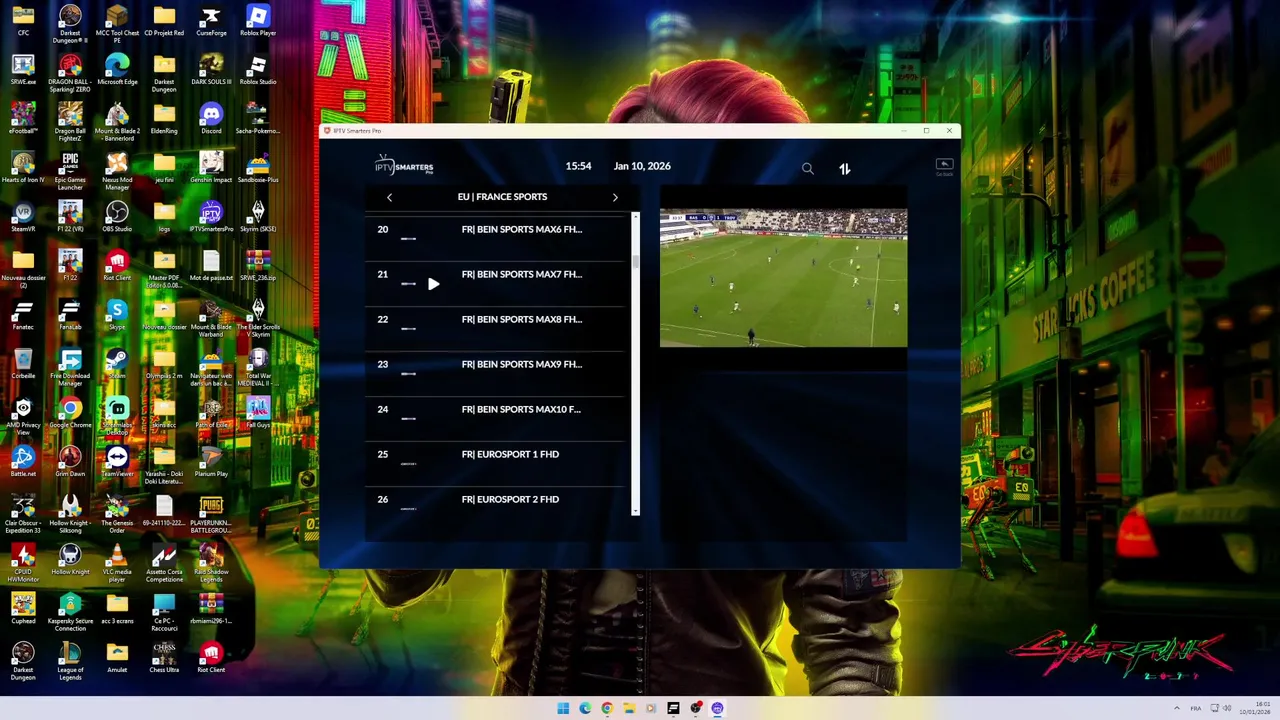Image resolution: width=1280 pixels, height=720 pixels.
Task: Select the Chess Ultra desktop icon
Action: pyautogui.click(x=164, y=658)
